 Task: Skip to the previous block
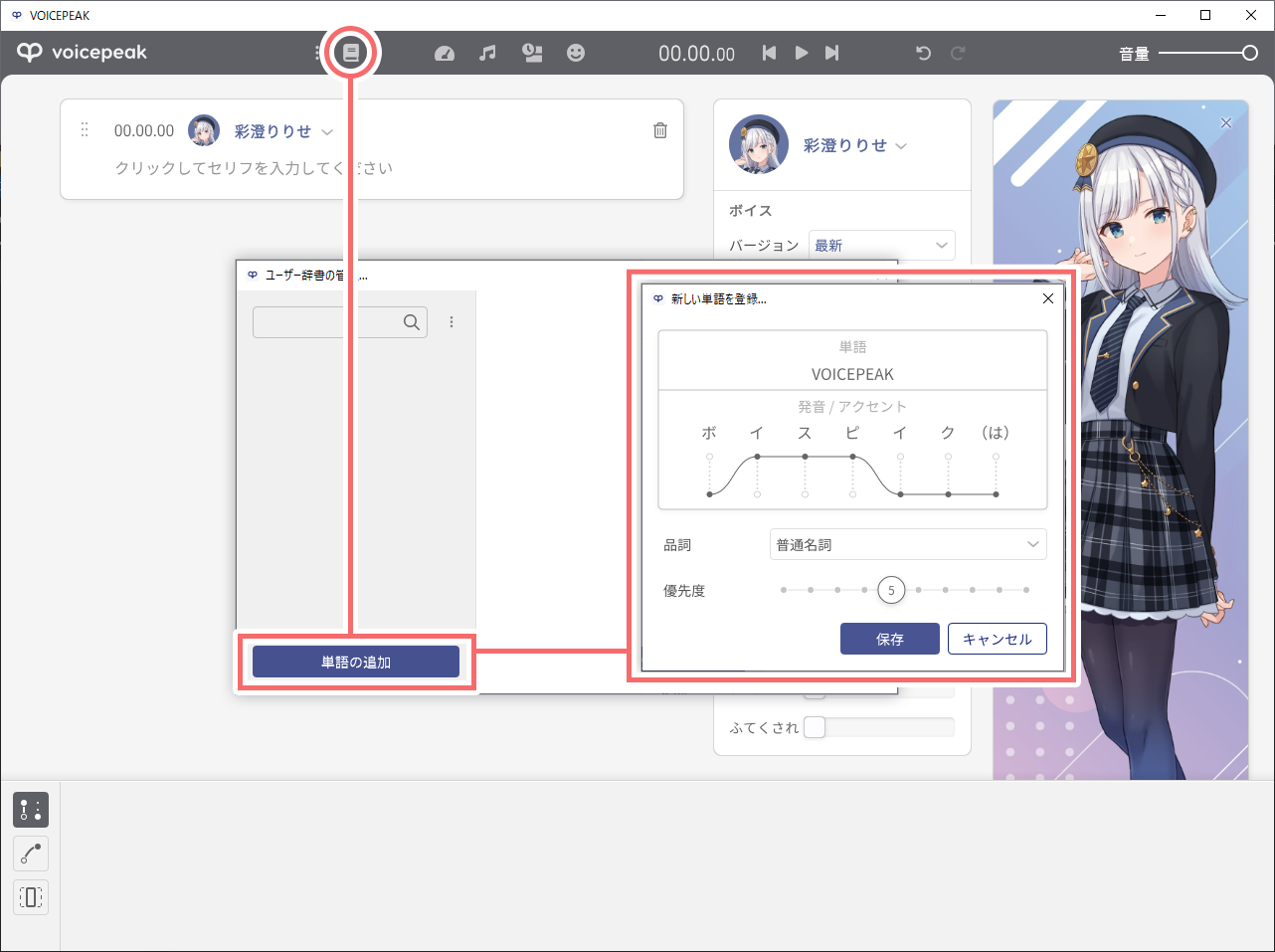(x=769, y=54)
